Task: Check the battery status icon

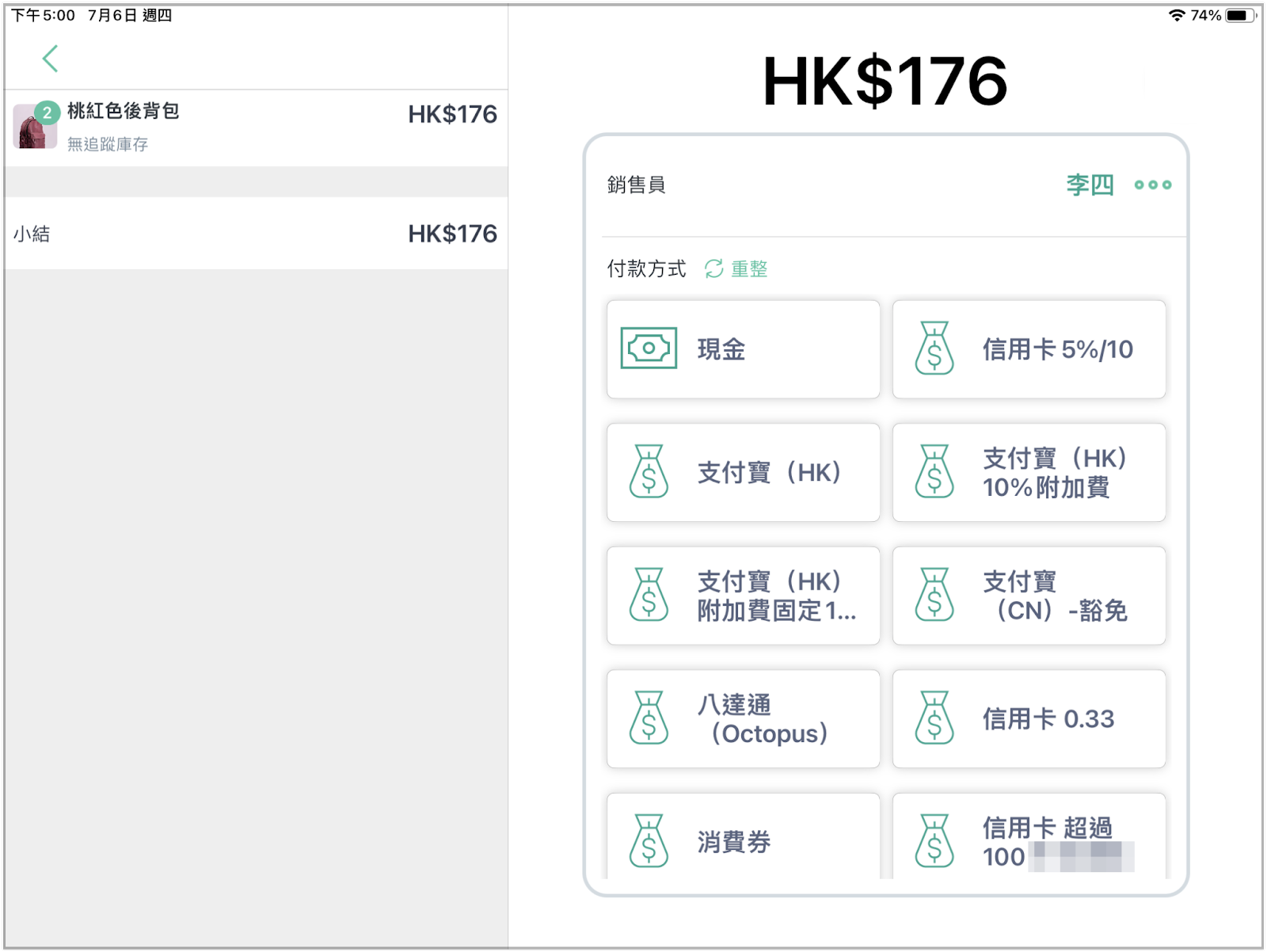Action: [x=1239, y=15]
